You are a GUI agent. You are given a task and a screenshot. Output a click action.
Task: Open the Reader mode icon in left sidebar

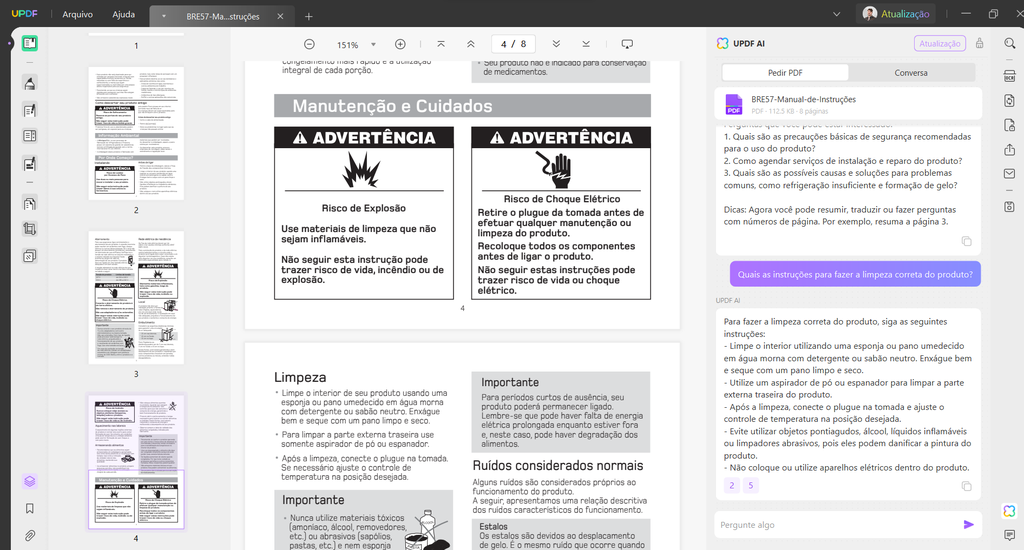click(x=29, y=44)
